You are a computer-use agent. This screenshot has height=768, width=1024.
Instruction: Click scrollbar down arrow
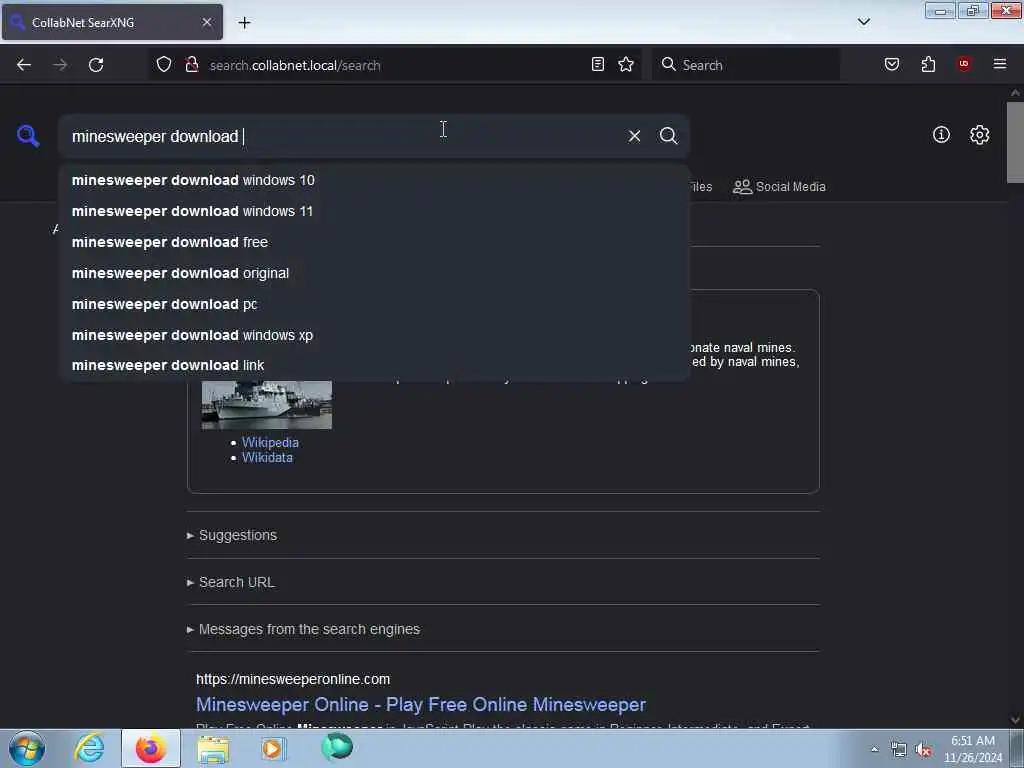pos(1015,720)
